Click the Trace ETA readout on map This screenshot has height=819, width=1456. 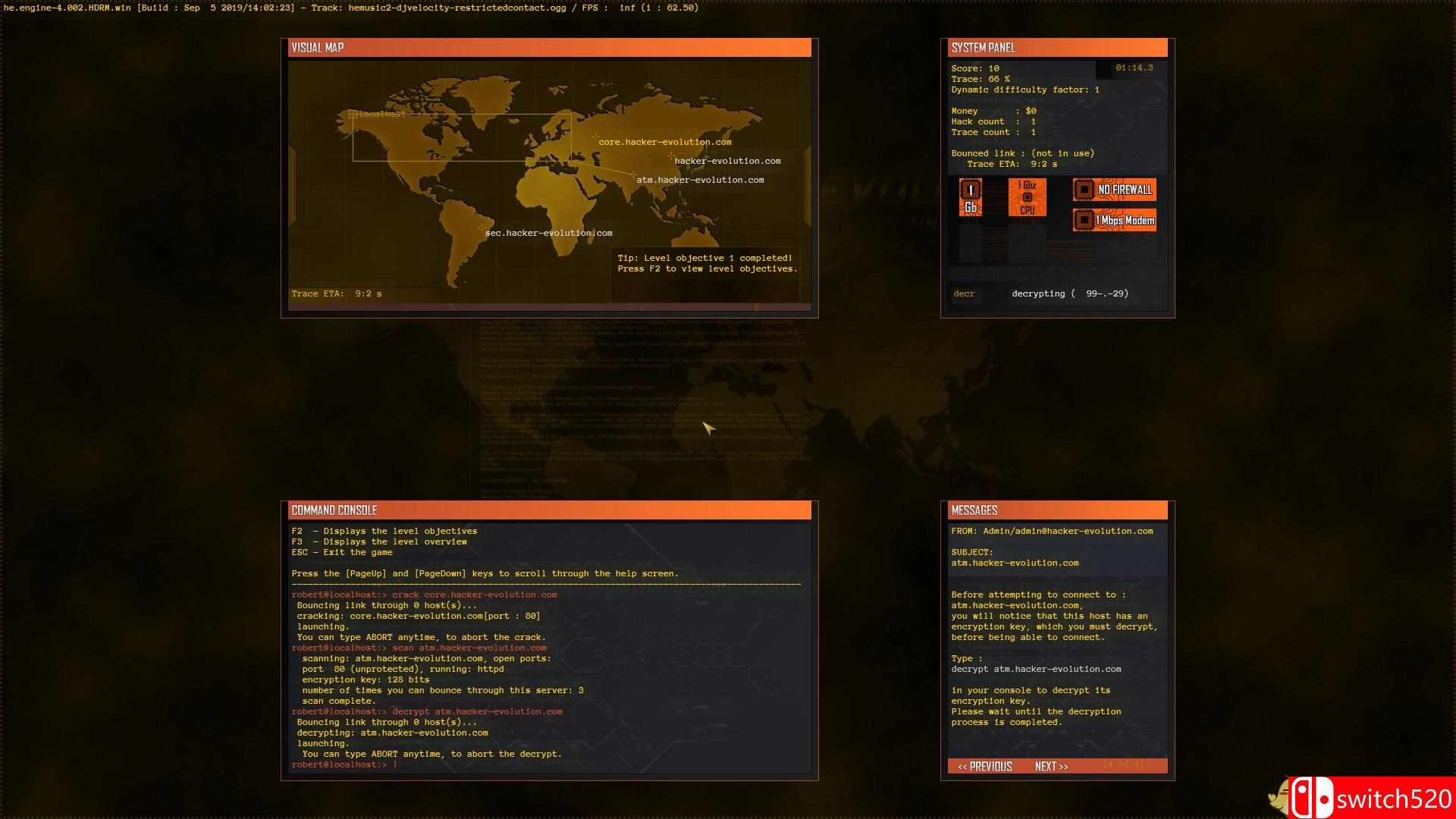tap(337, 293)
